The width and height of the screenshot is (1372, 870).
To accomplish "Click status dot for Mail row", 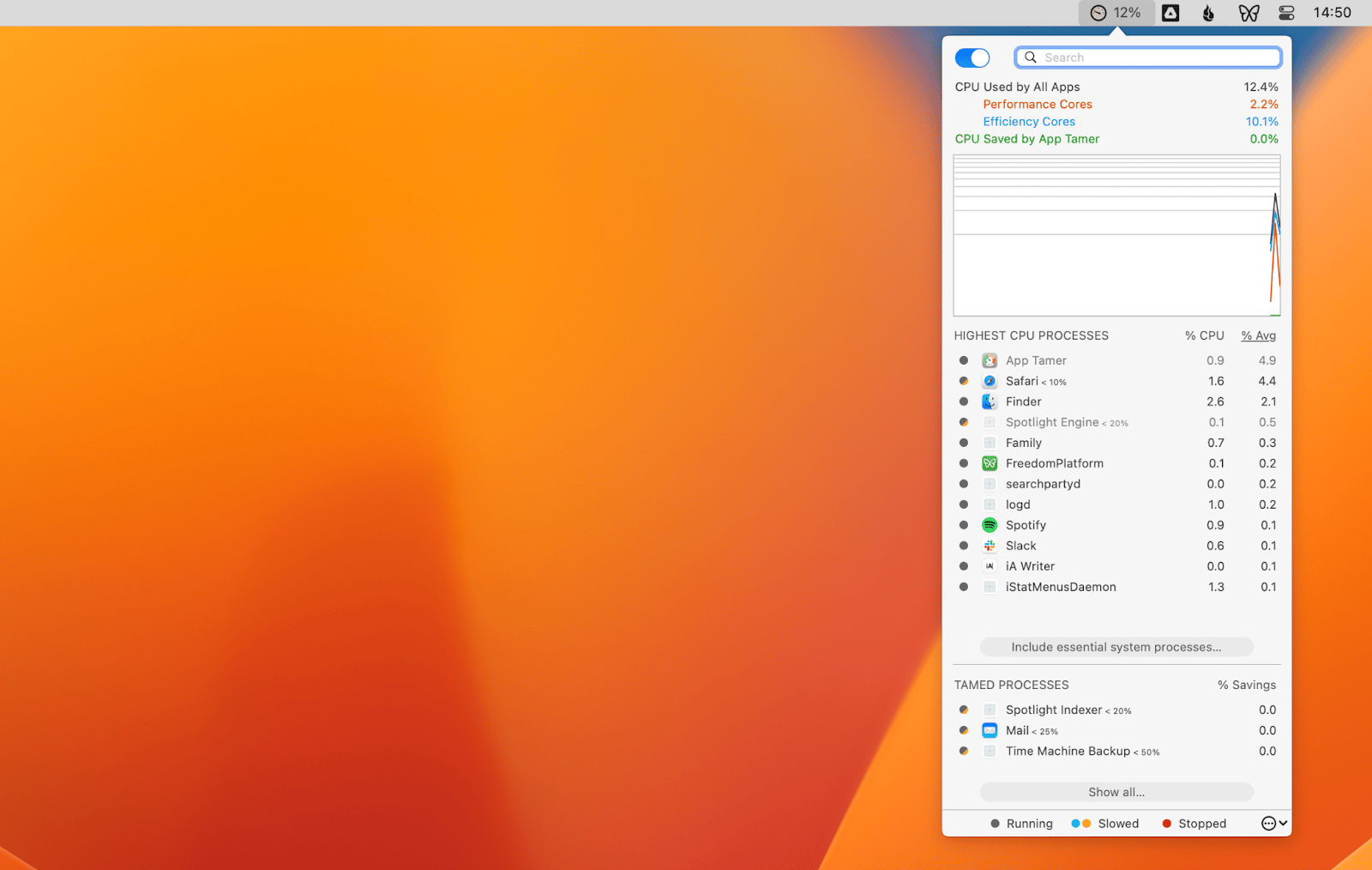I will 964,730.
